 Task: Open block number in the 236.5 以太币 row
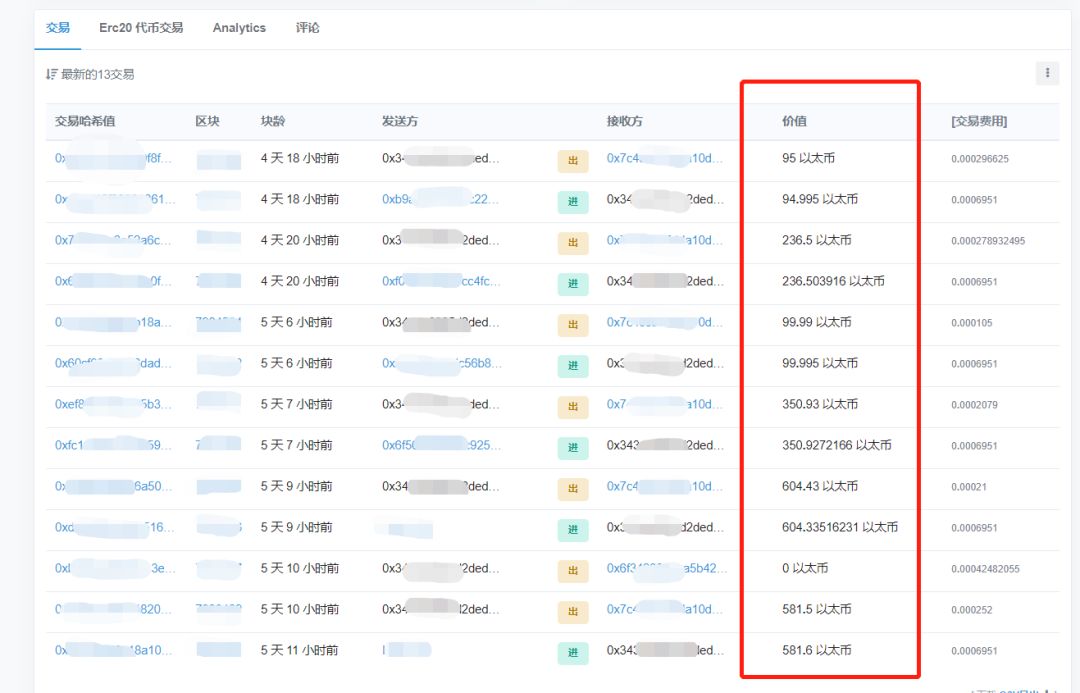[x=218, y=240]
